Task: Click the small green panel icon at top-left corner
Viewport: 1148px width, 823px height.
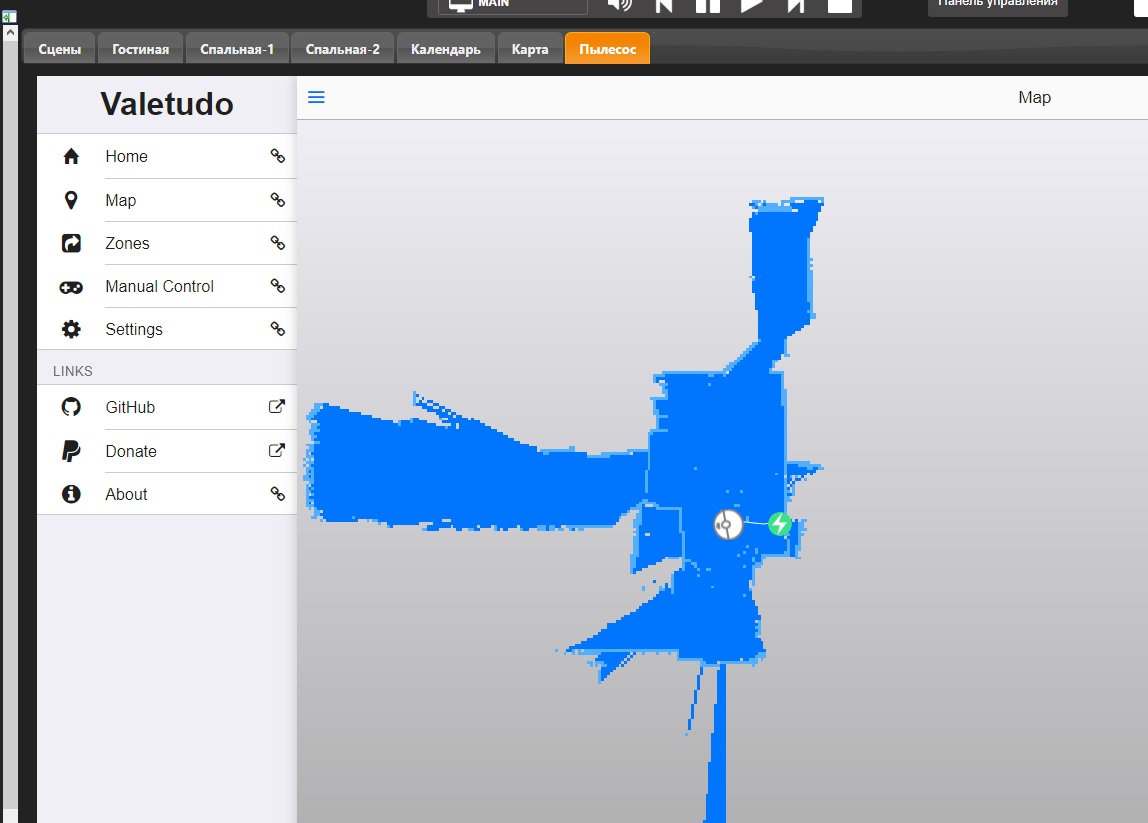Action: click(9, 15)
